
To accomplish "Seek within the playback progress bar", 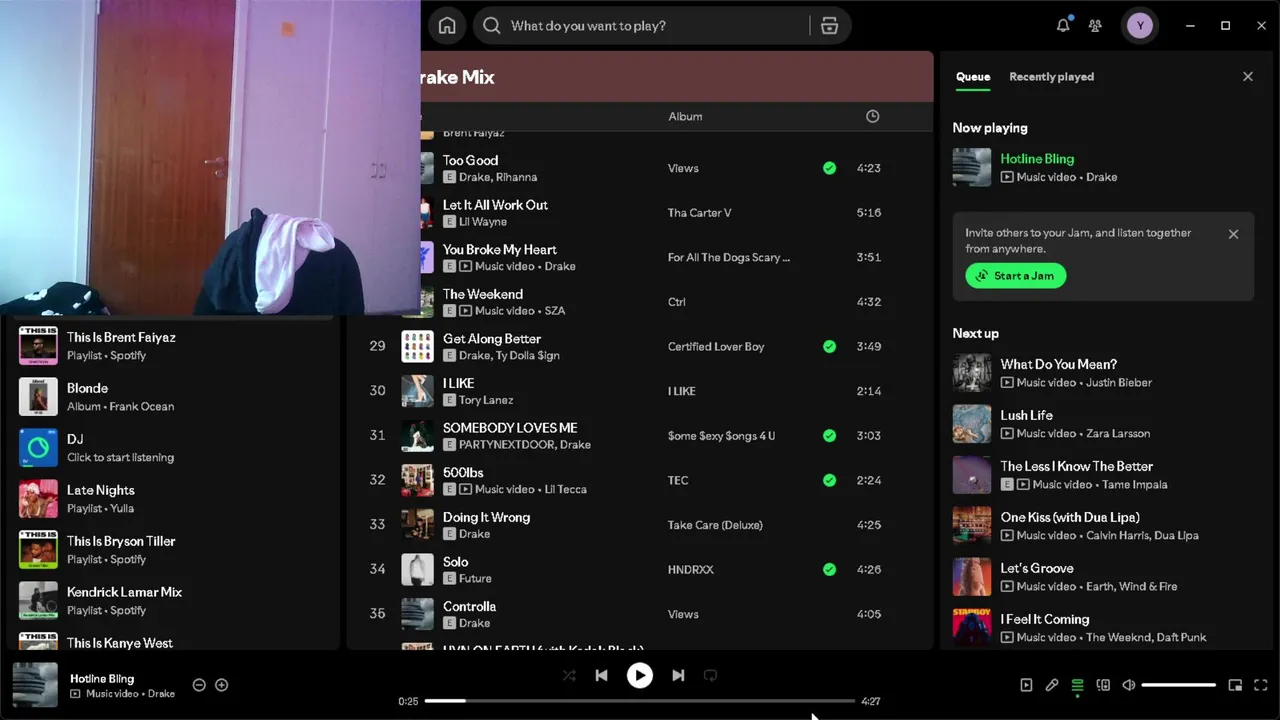I will (640, 701).
